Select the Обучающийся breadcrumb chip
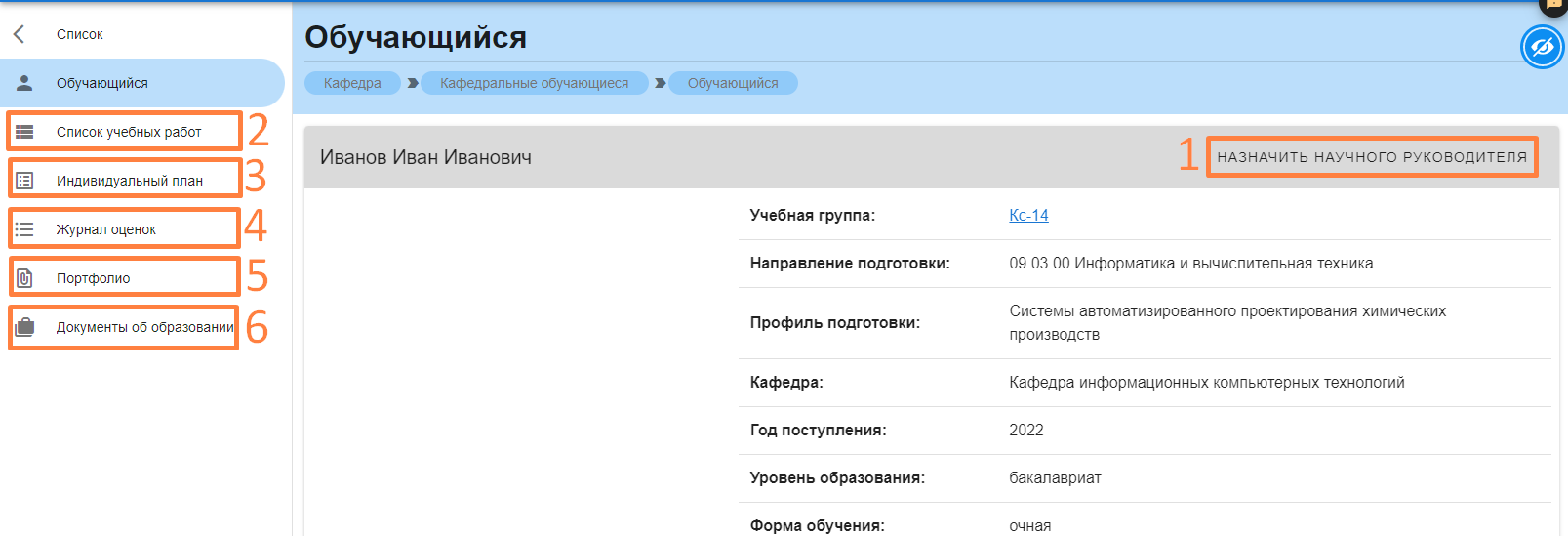Screen dimensions: 1568x536 coord(733,83)
